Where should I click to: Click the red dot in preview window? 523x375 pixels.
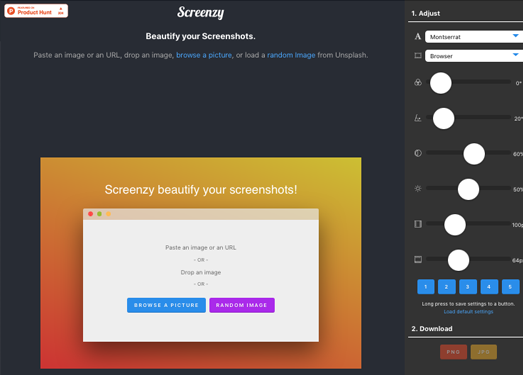pyautogui.click(x=90, y=214)
